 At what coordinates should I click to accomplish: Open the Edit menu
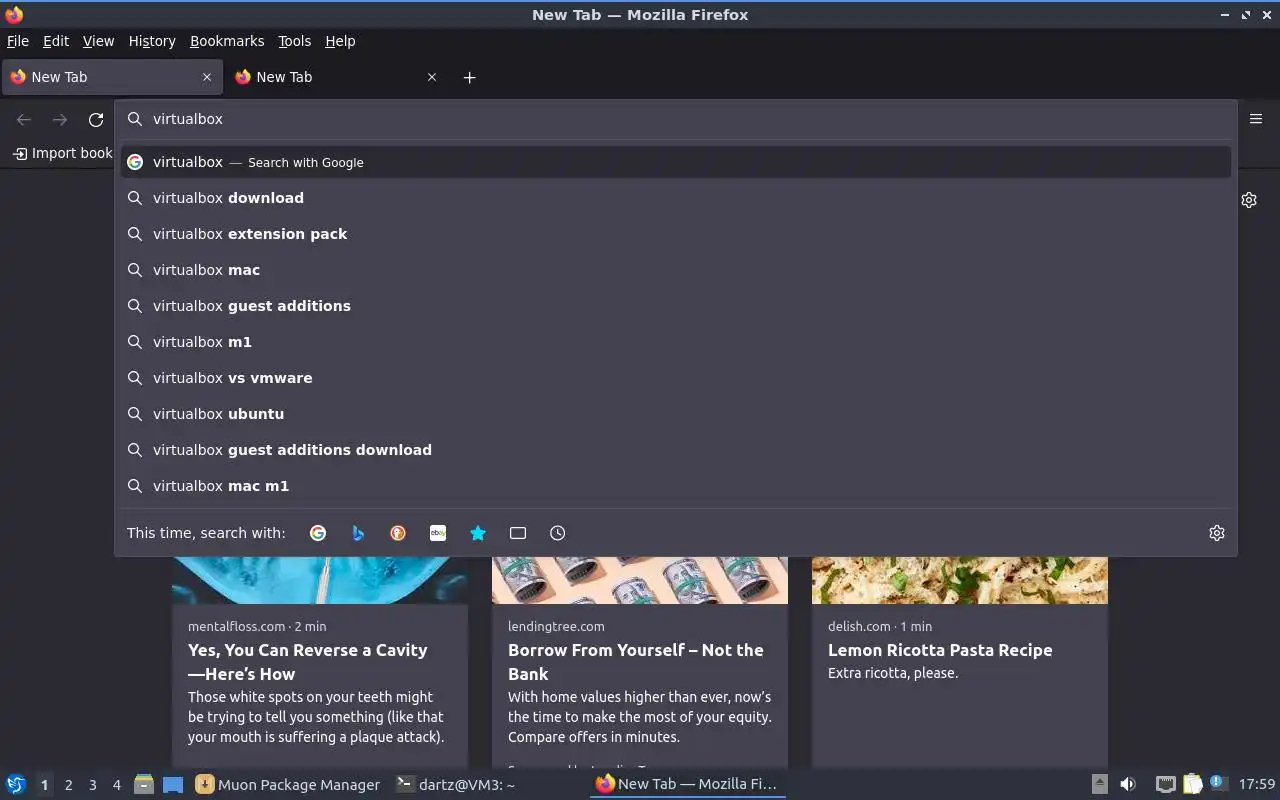coord(56,41)
